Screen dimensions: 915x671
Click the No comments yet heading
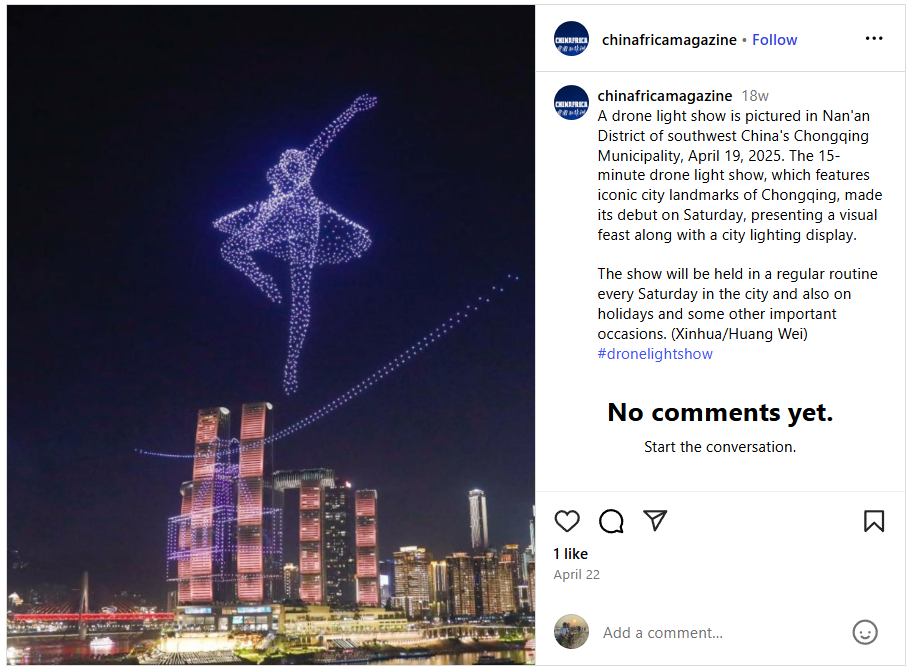[x=720, y=413]
